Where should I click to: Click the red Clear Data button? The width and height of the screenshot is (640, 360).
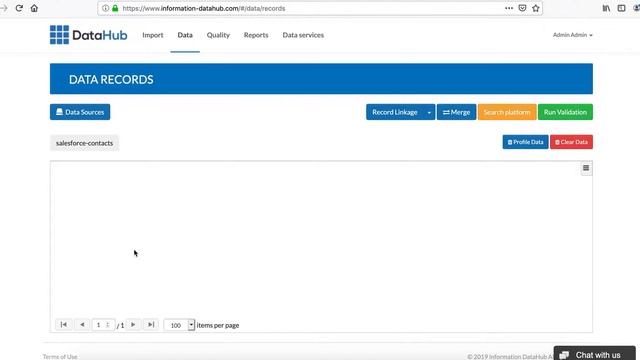coord(571,142)
